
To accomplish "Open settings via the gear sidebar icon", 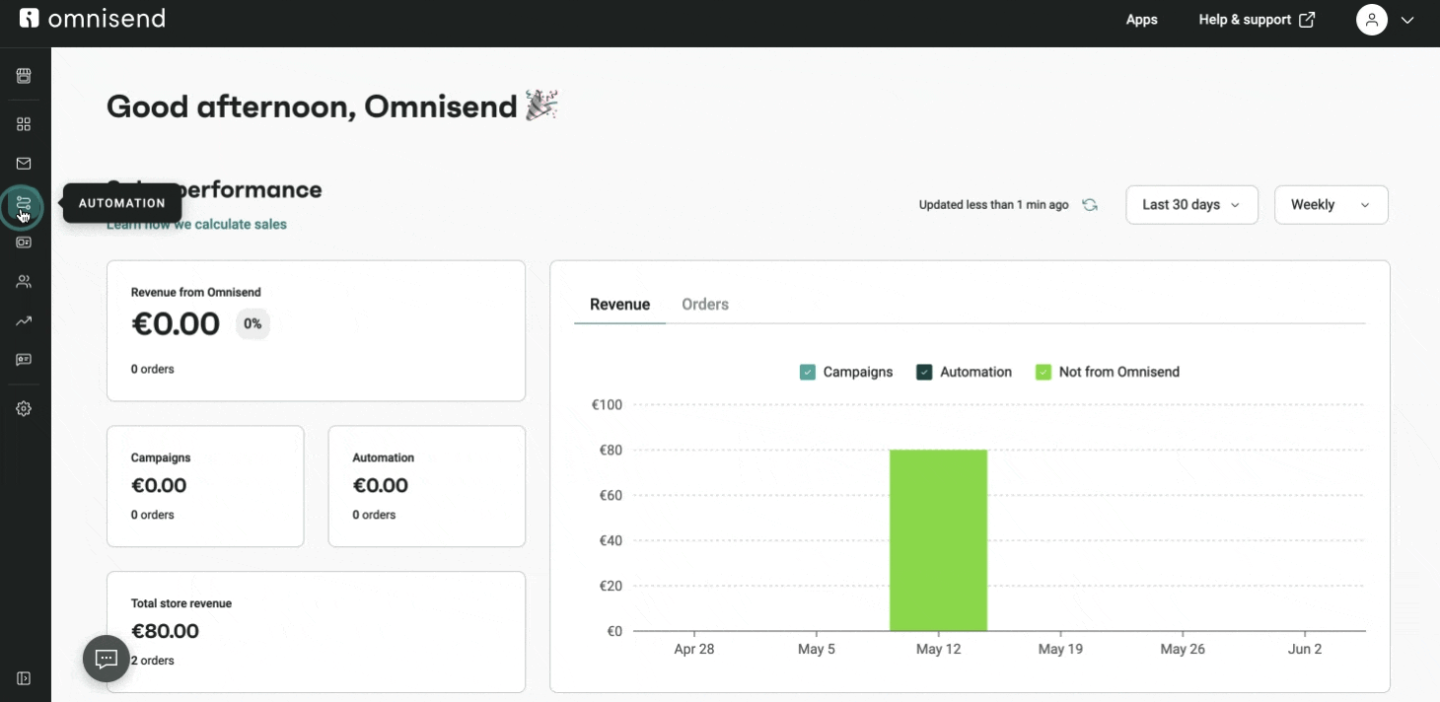I will [24, 409].
